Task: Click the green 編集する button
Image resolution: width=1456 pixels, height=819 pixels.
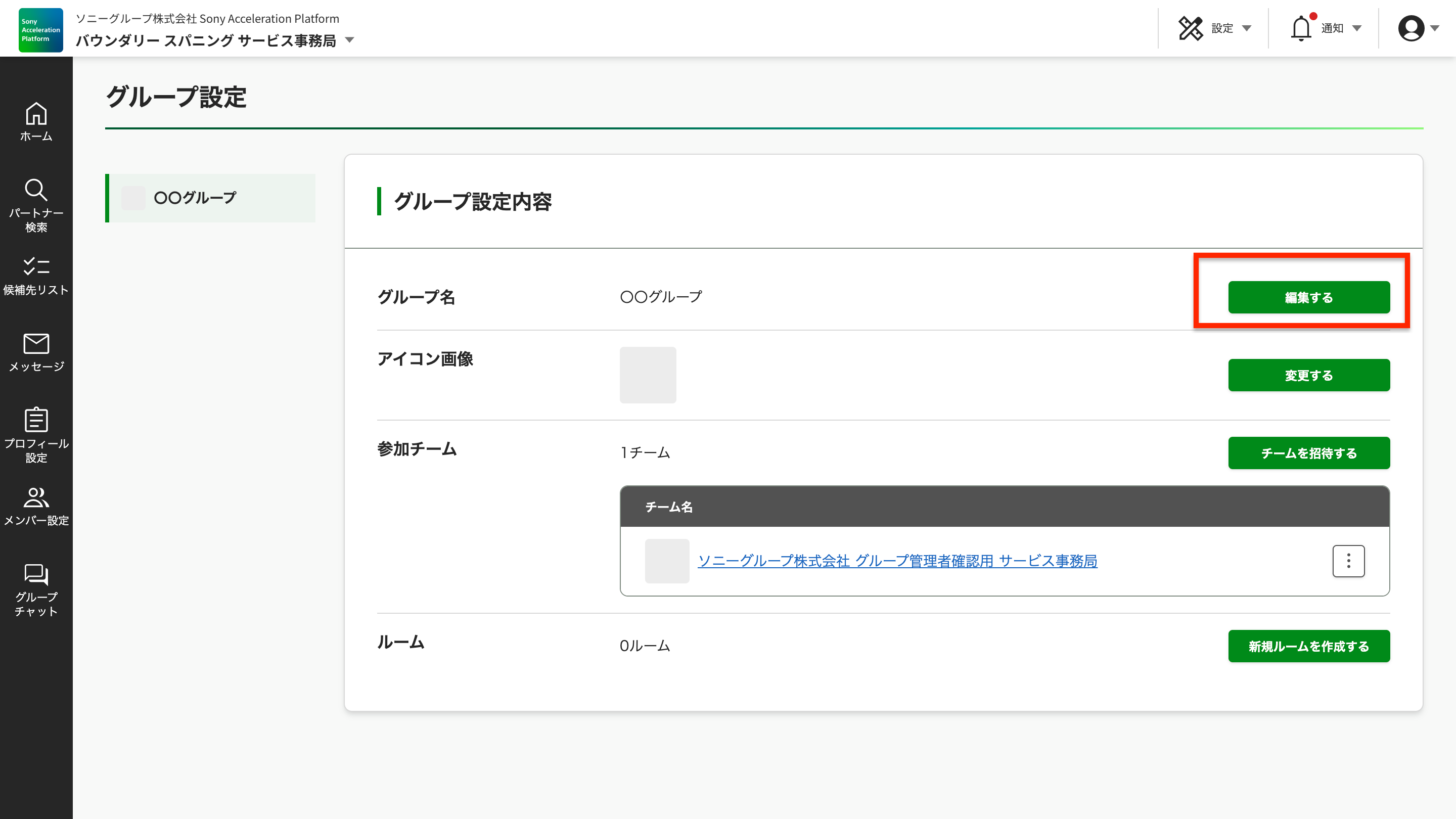Action: click(1308, 297)
